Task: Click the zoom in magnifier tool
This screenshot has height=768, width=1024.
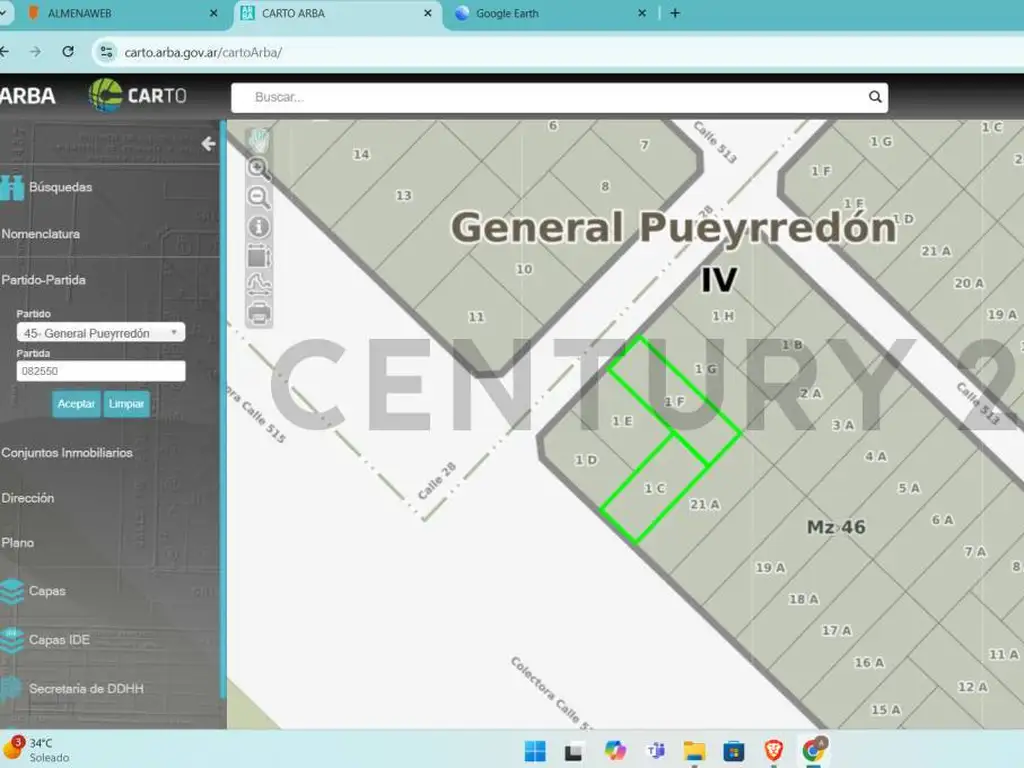Action: [259, 168]
